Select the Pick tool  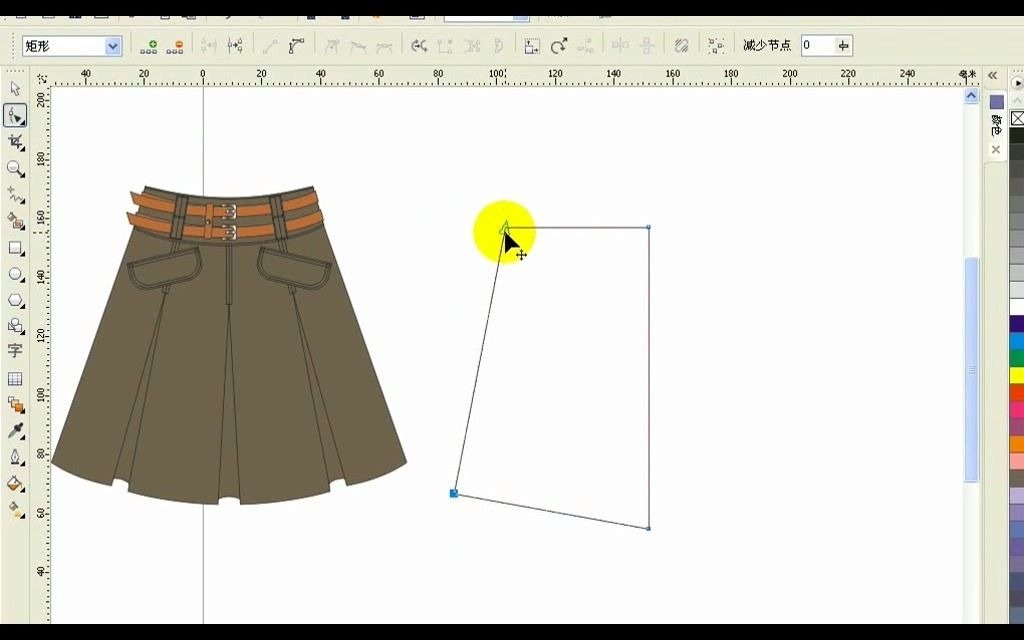coord(14,89)
